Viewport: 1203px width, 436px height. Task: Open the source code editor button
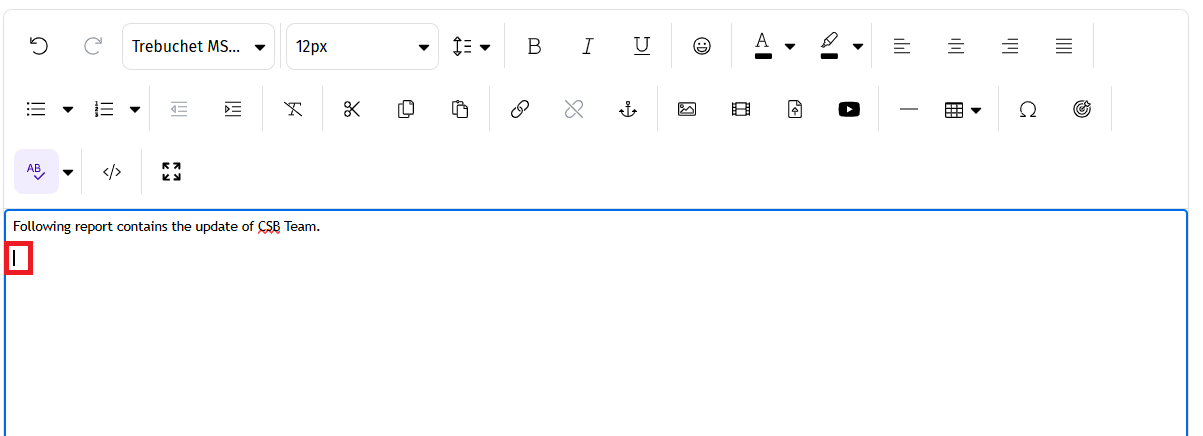click(112, 172)
